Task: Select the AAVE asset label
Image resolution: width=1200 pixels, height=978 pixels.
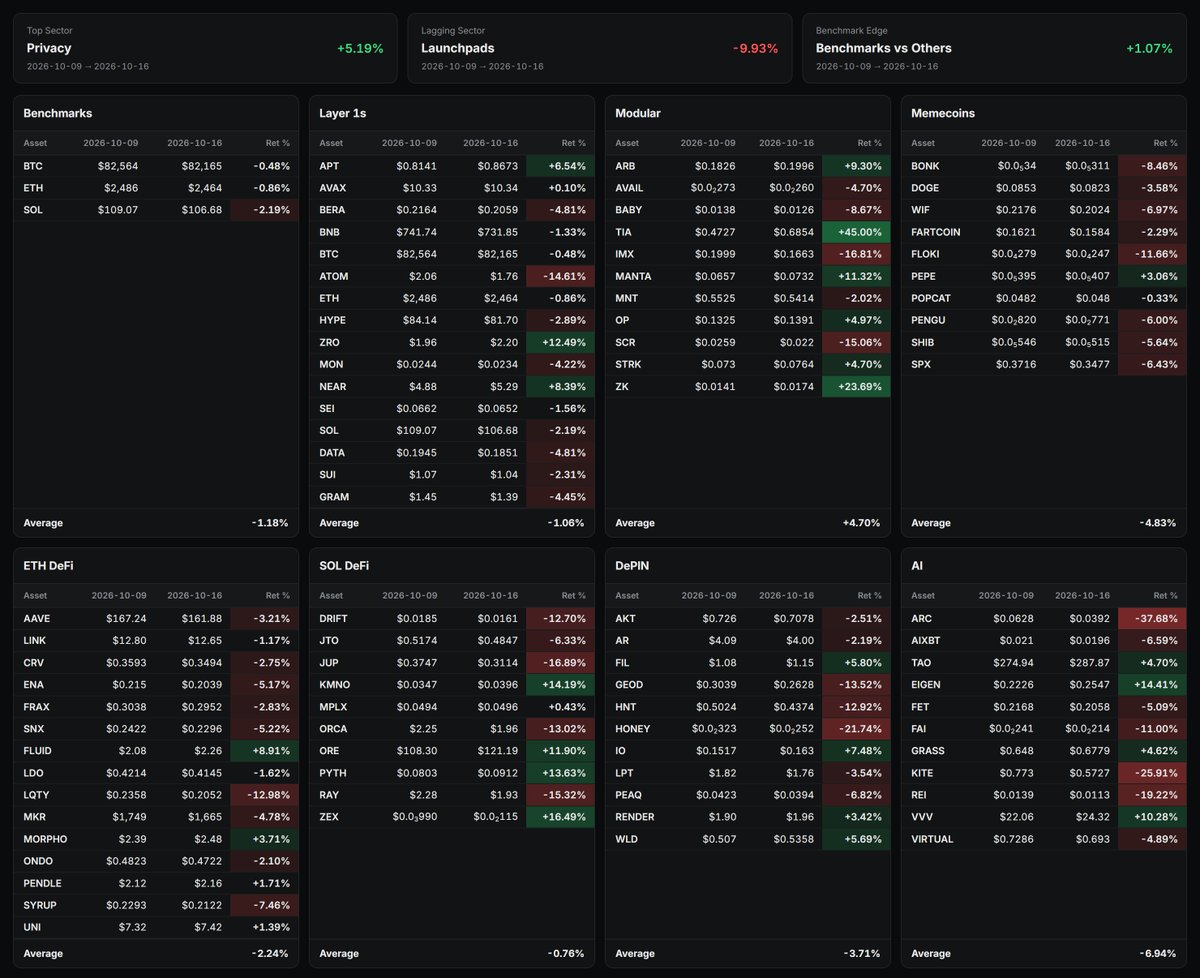Action: pos(36,618)
